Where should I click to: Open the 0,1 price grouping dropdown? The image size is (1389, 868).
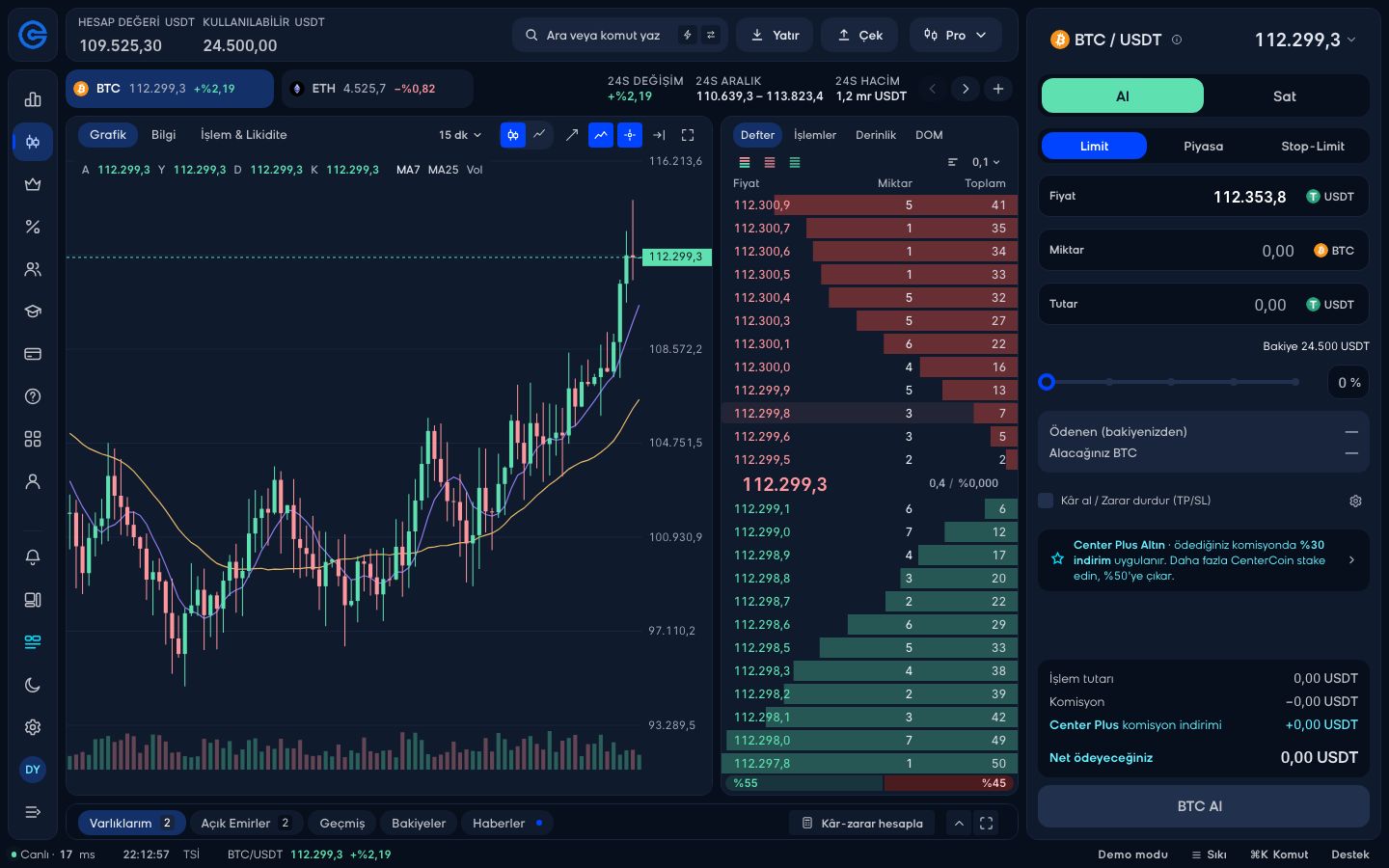[x=986, y=162]
